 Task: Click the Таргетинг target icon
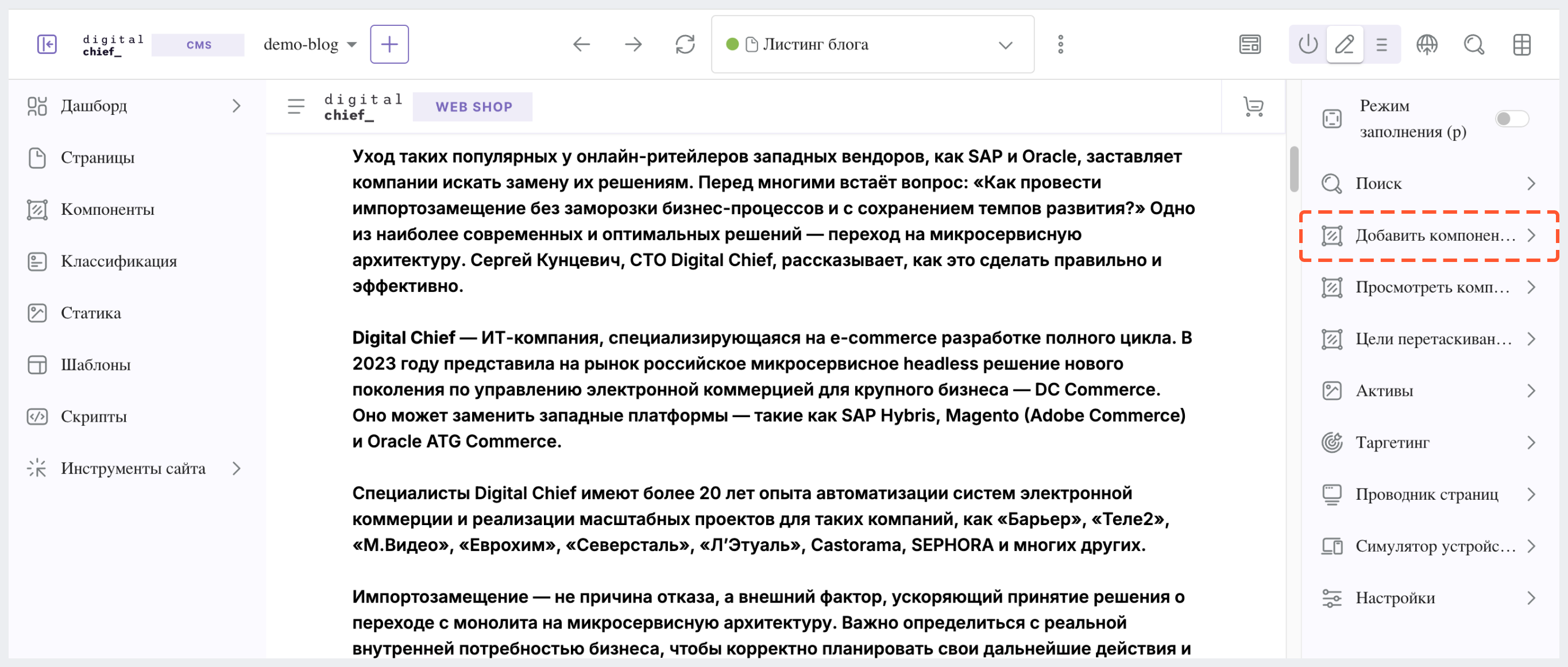[x=1331, y=442]
